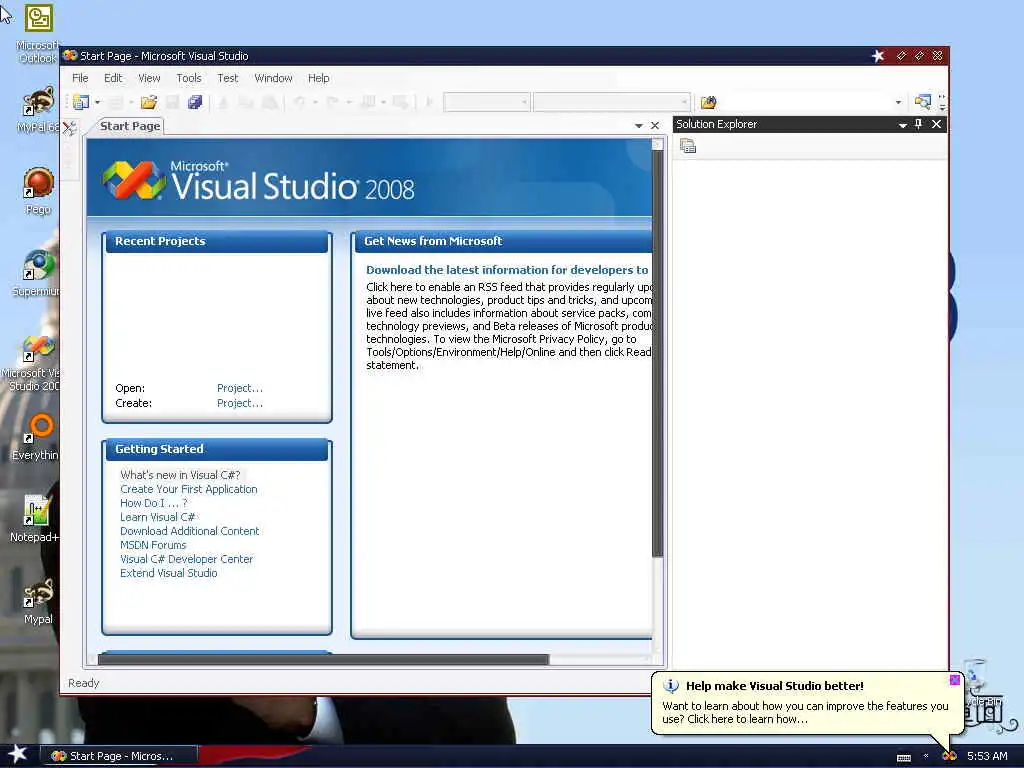
Task: Click the Recent Projects panel header
Action: click(x=216, y=241)
